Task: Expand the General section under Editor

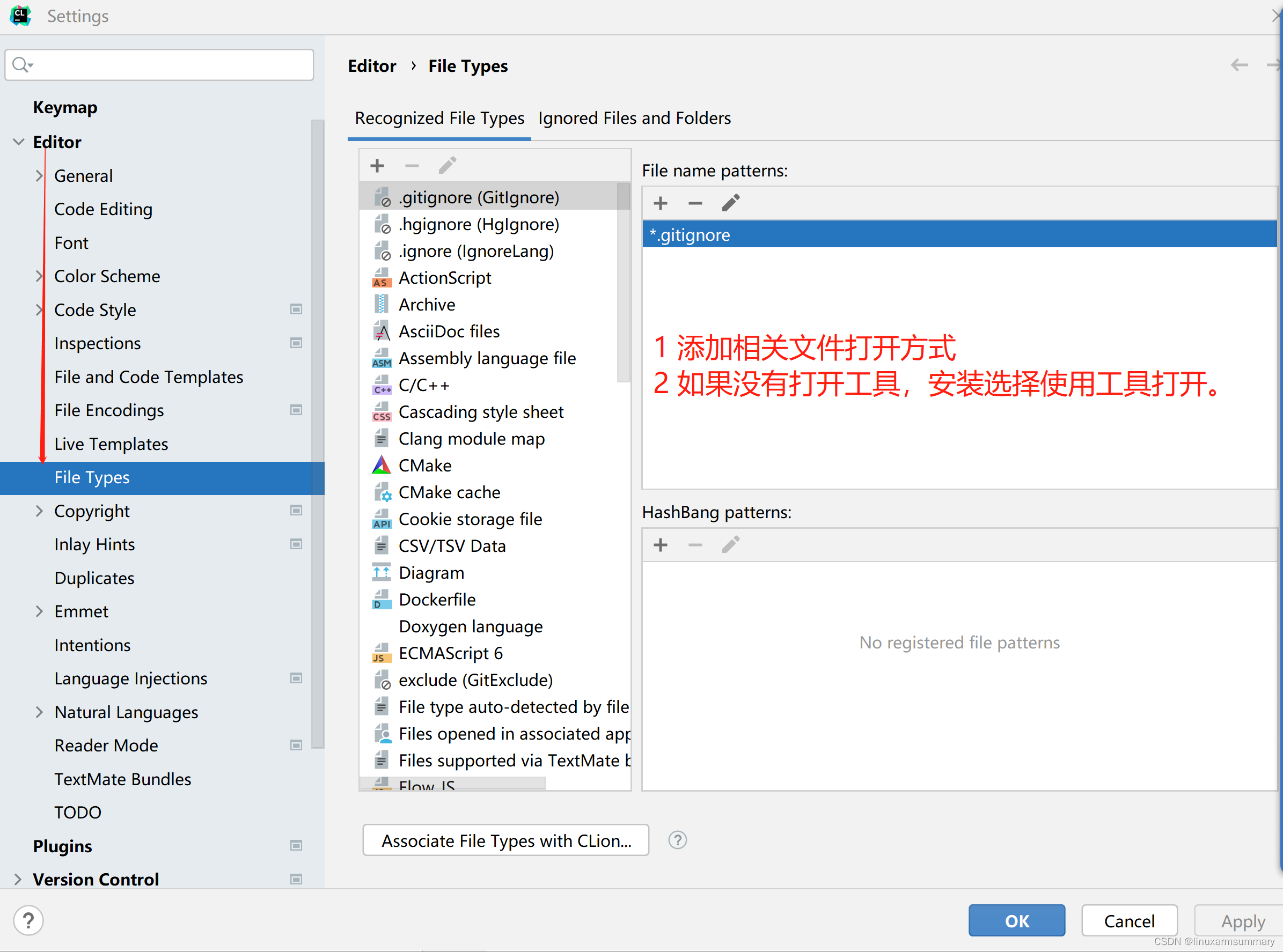Action: (x=39, y=176)
